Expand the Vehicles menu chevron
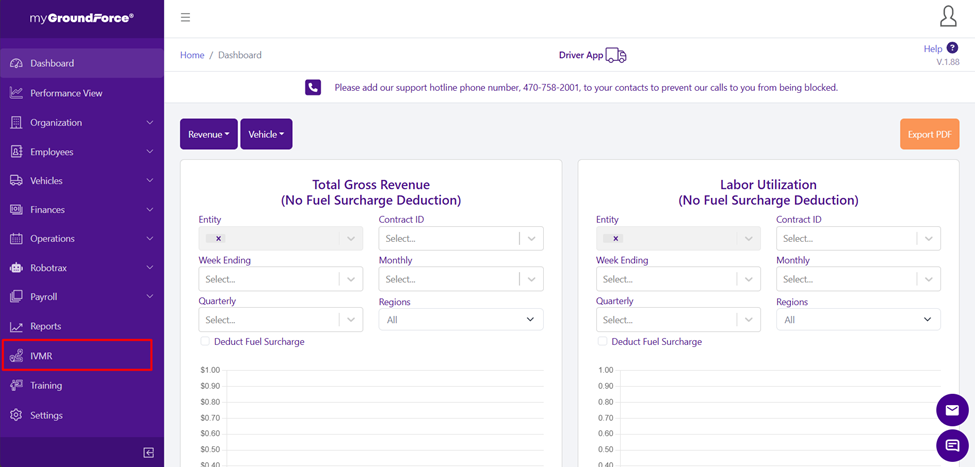 (x=149, y=181)
